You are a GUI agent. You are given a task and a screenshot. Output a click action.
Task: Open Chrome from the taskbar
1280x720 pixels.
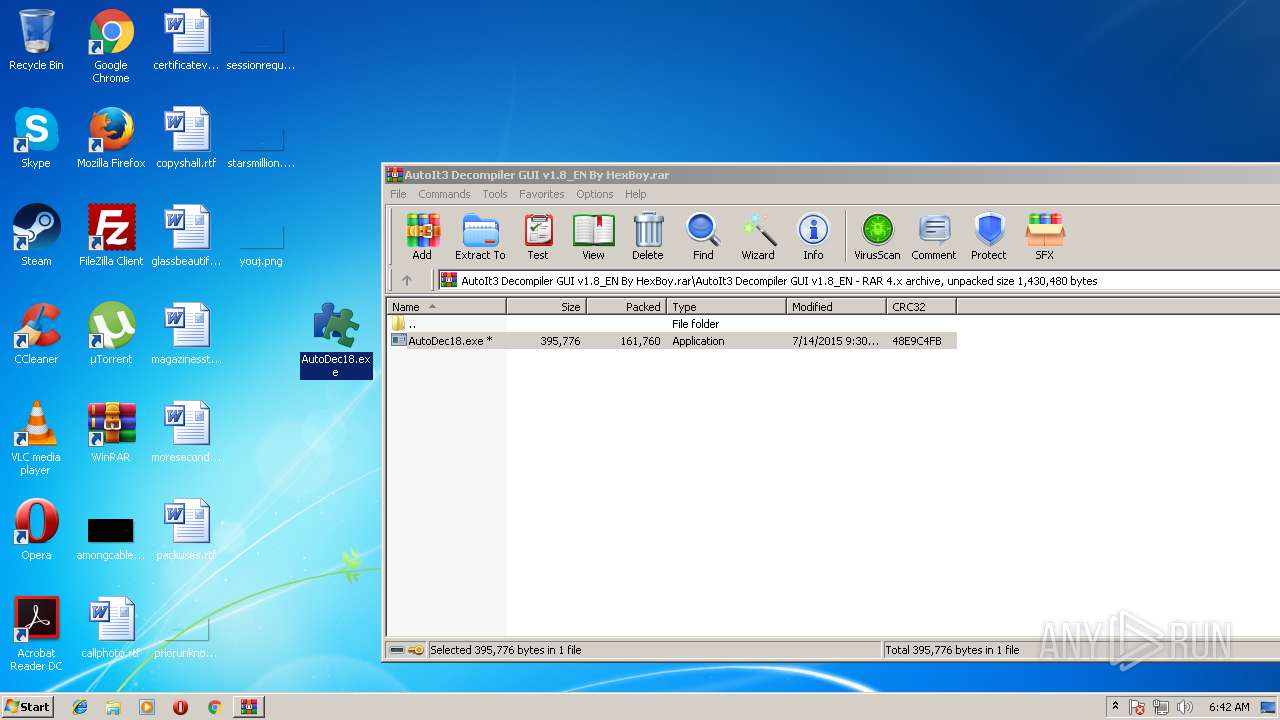pyautogui.click(x=214, y=707)
